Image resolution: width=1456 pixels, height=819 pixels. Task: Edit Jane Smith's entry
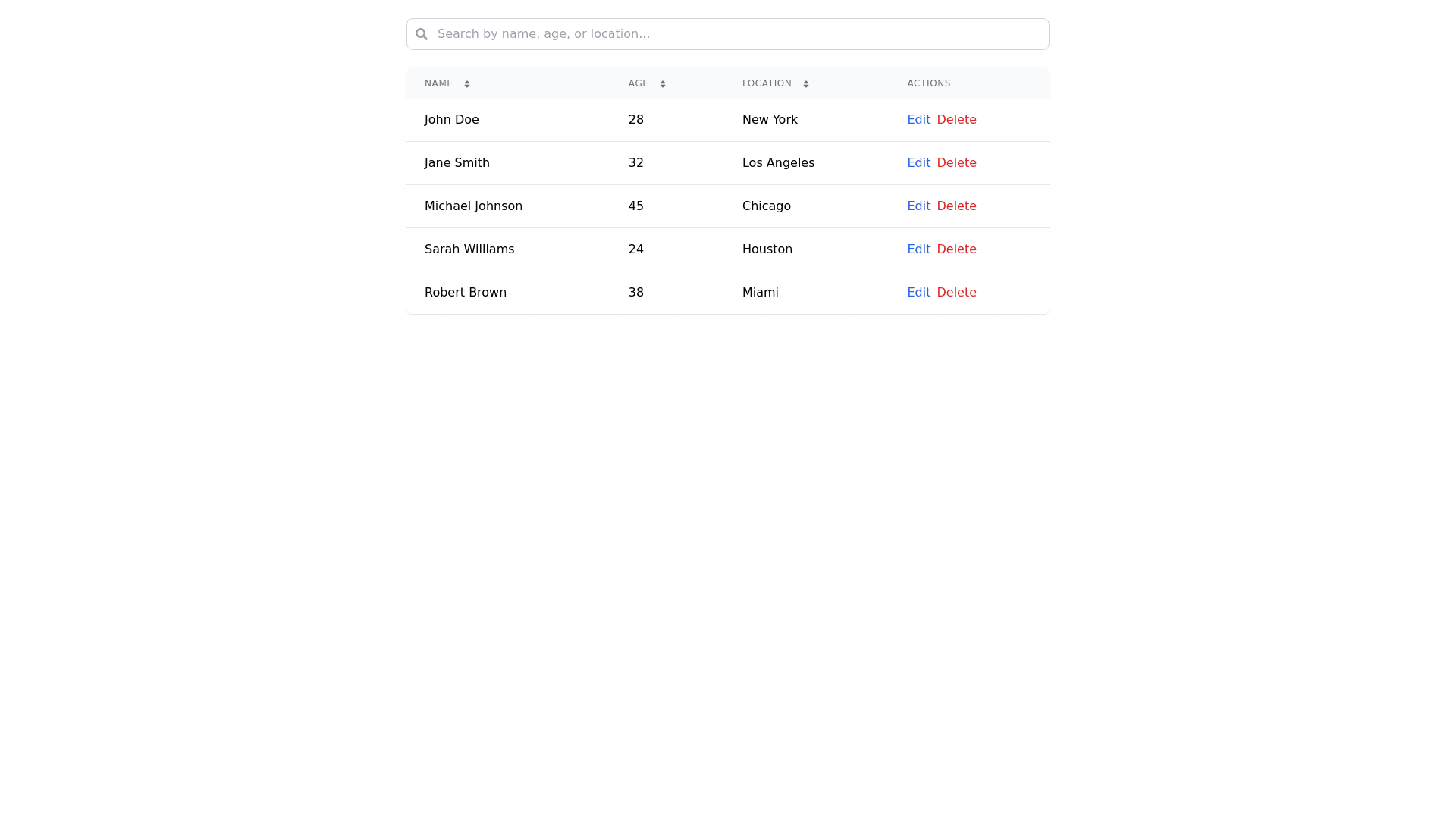coord(918,163)
